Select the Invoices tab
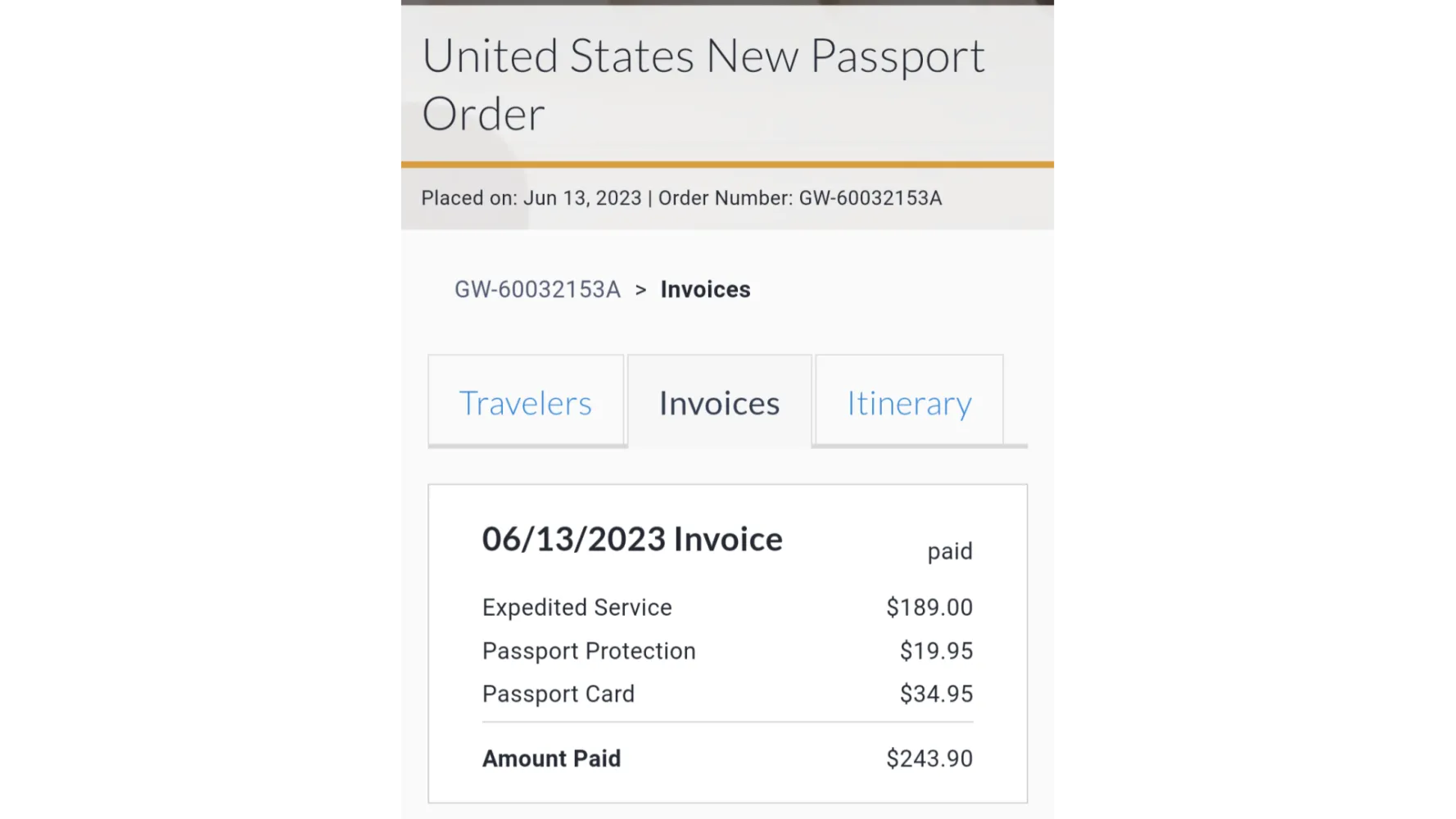The height and width of the screenshot is (819, 1456). point(720,401)
